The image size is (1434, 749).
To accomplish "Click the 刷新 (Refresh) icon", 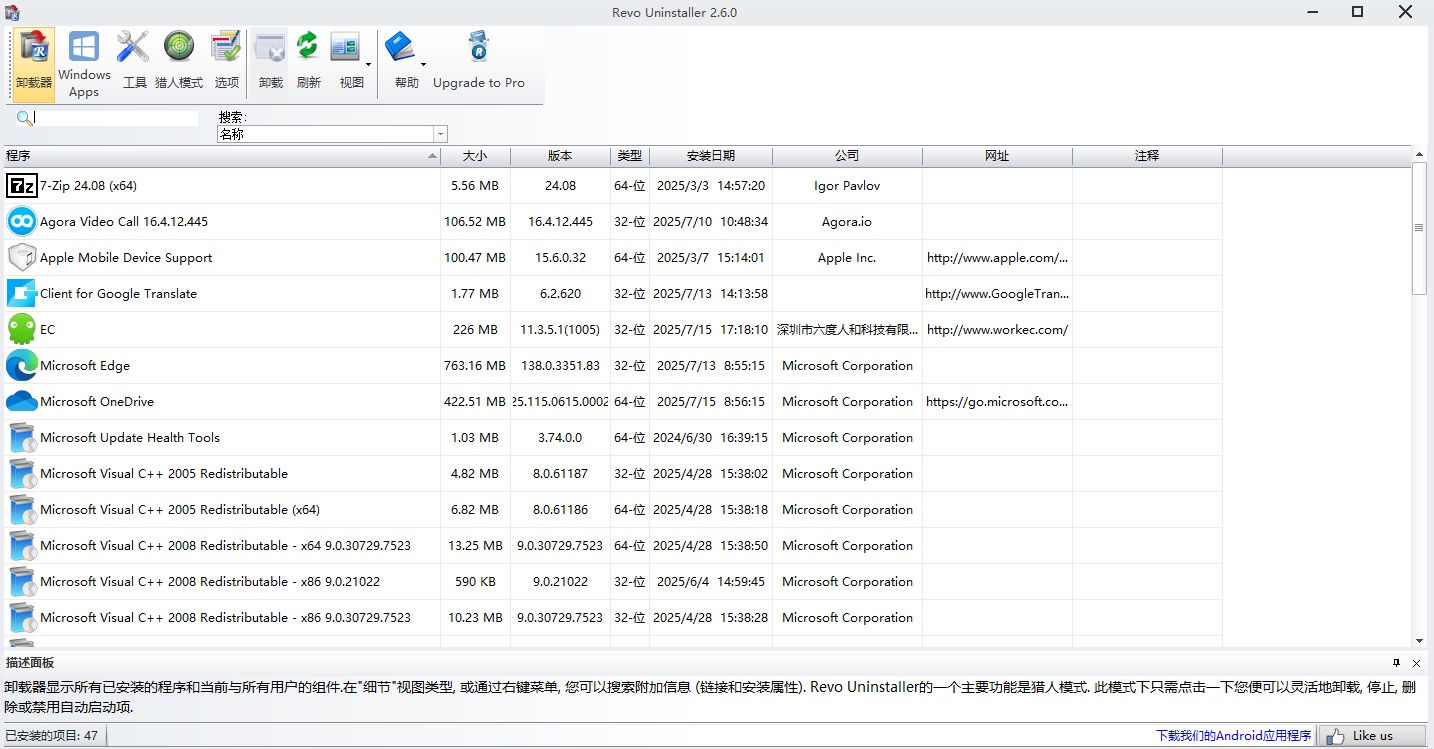I will pos(308,62).
